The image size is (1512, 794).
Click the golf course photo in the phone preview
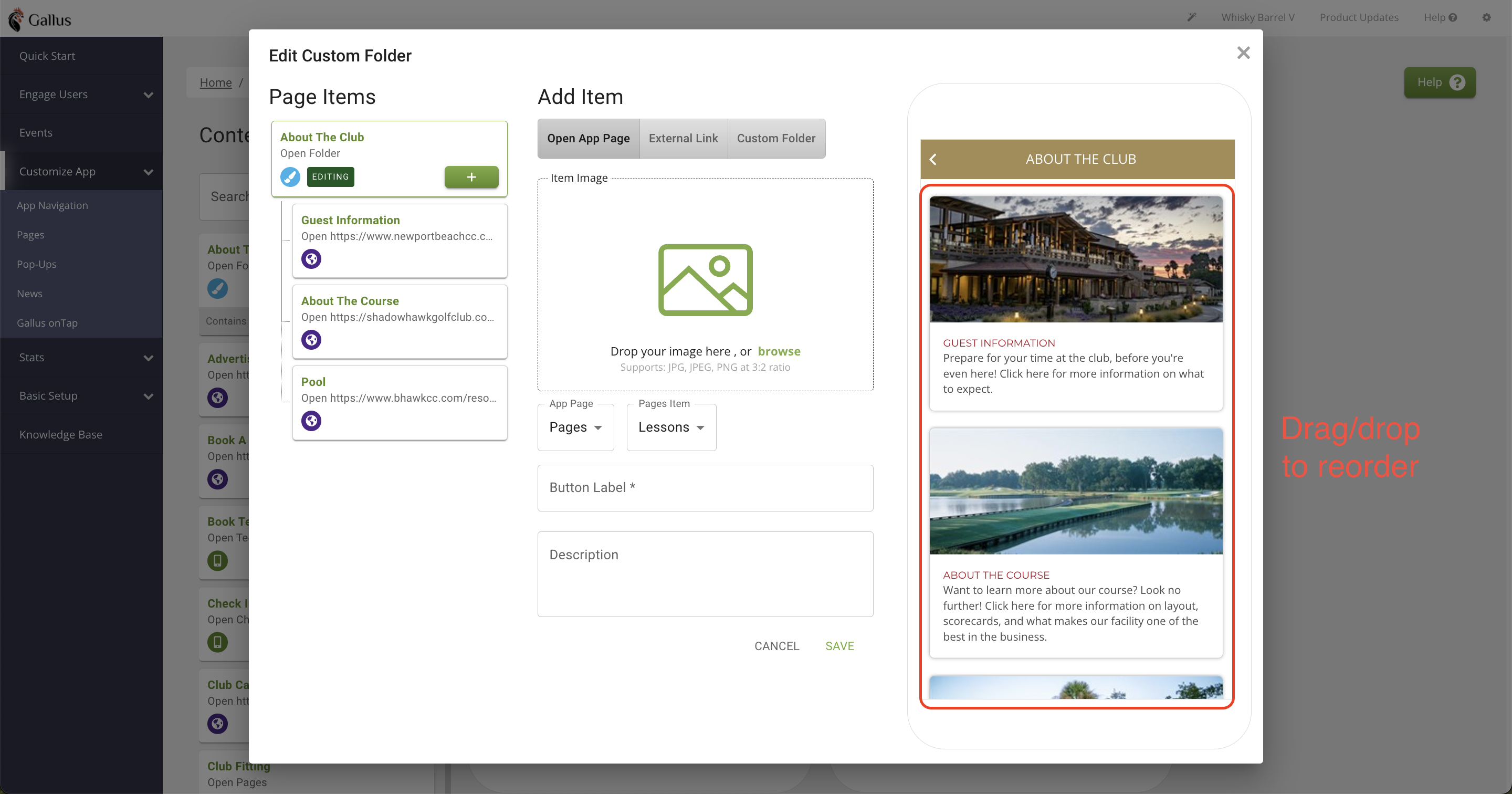[1076, 491]
